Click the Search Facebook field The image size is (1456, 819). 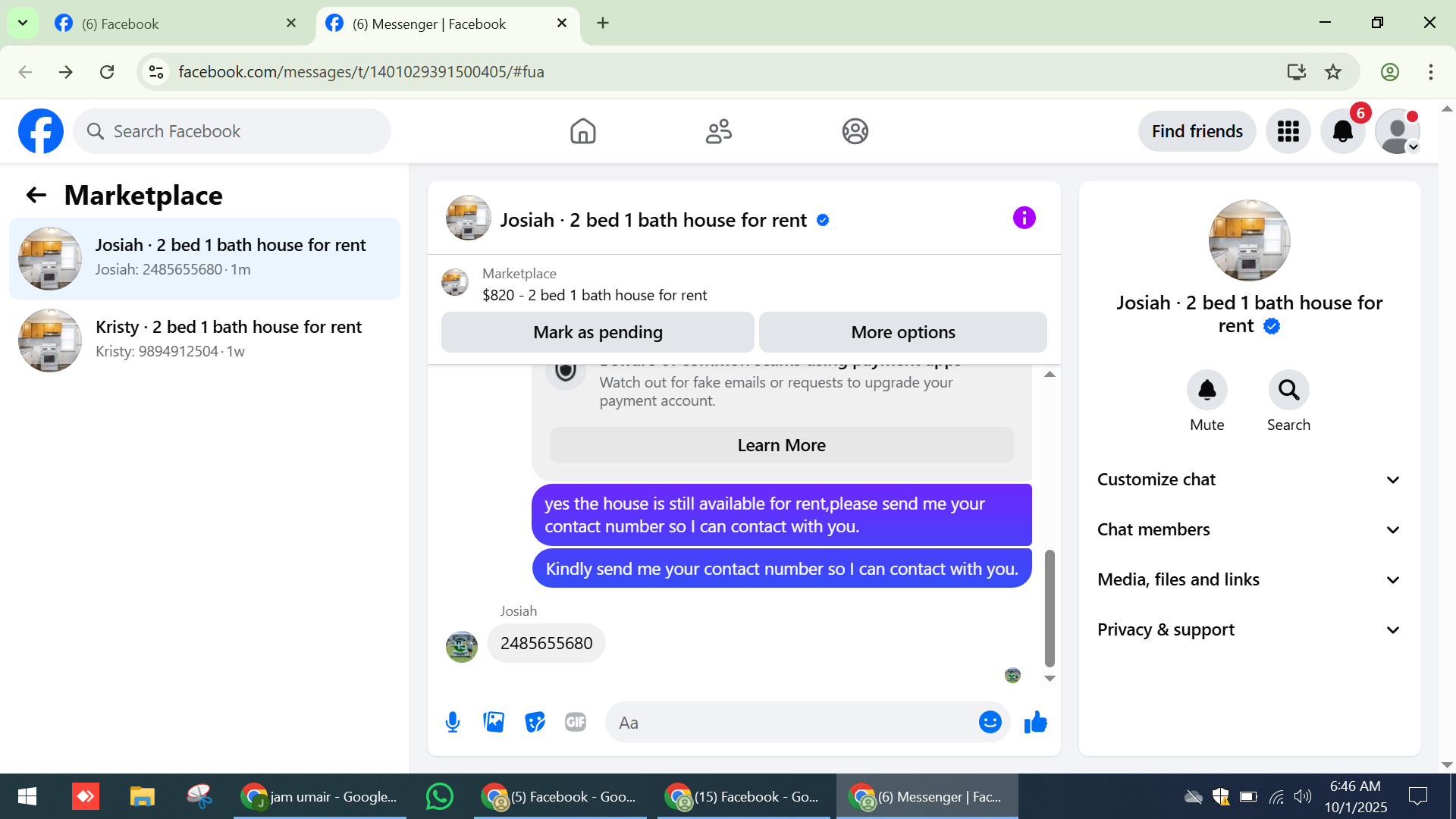click(x=232, y=131)
